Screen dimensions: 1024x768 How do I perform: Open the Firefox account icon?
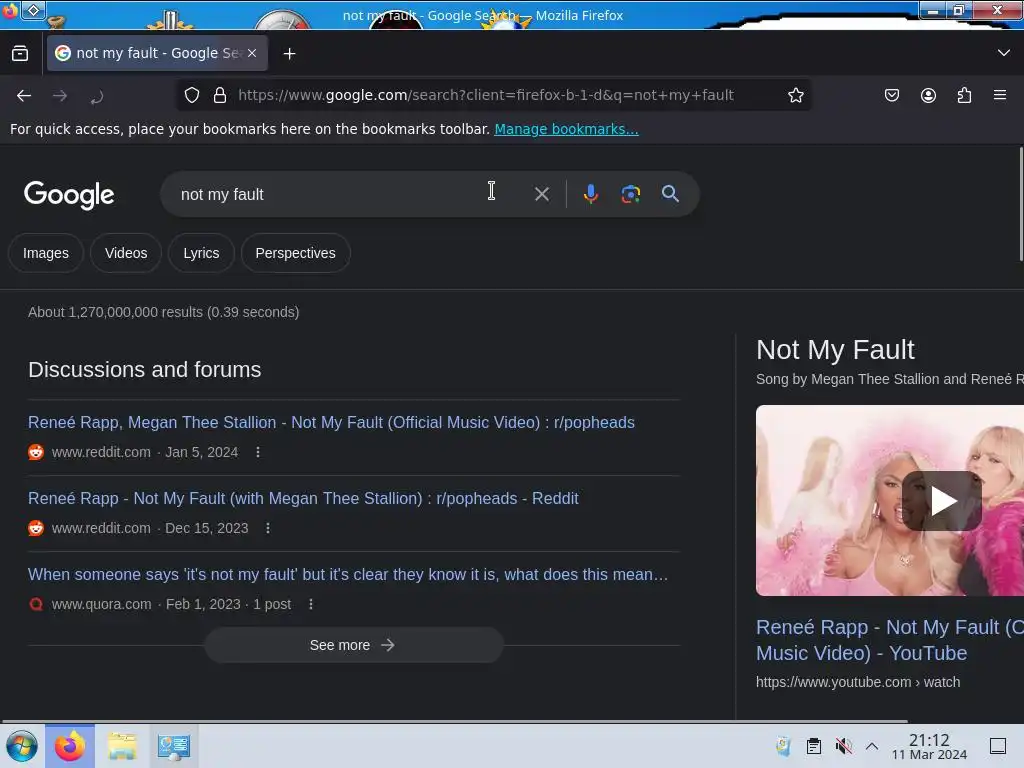point(928,95)
